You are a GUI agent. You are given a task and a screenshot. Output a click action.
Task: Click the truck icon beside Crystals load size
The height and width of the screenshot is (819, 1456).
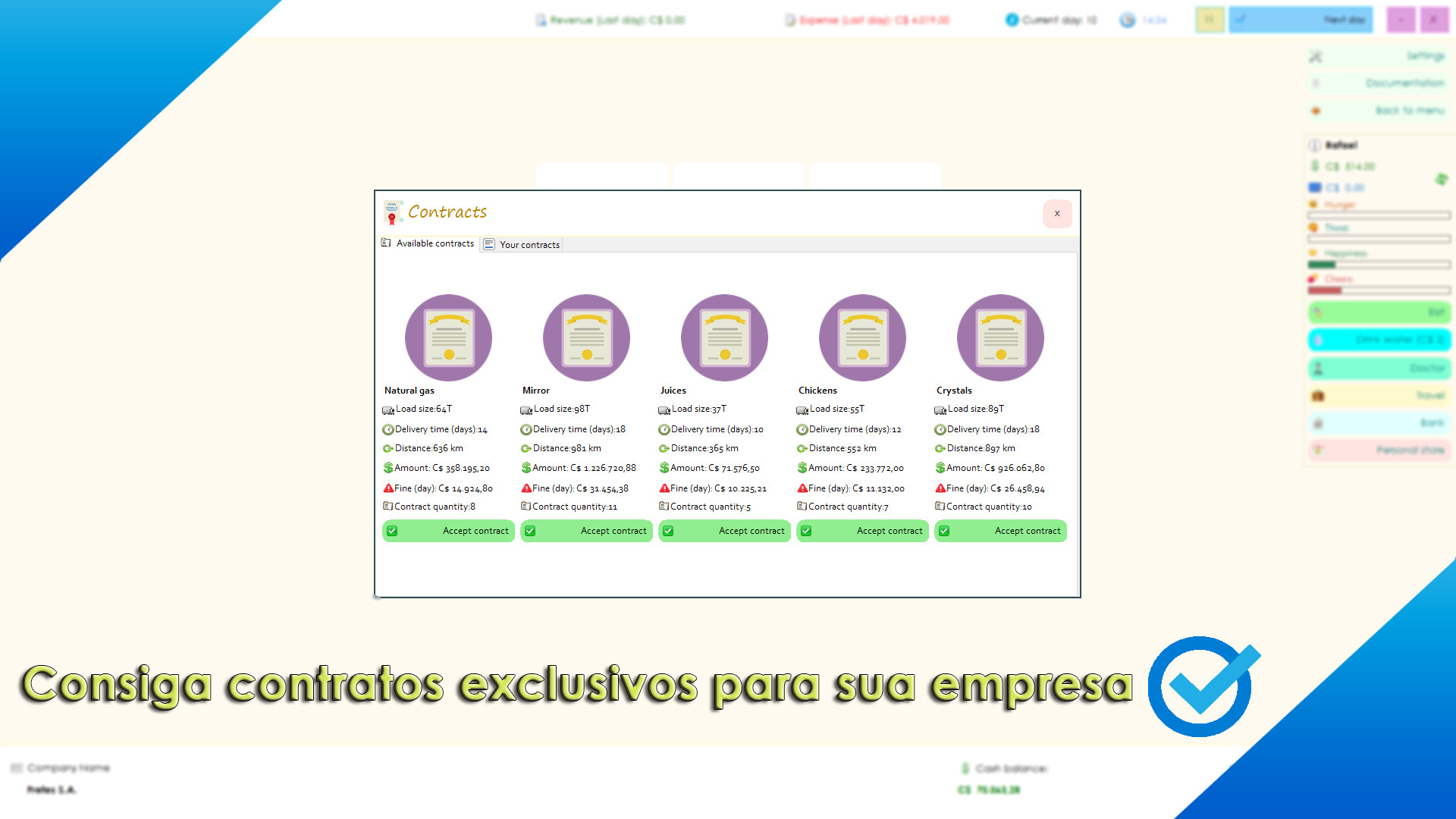(x=940, y=409)
